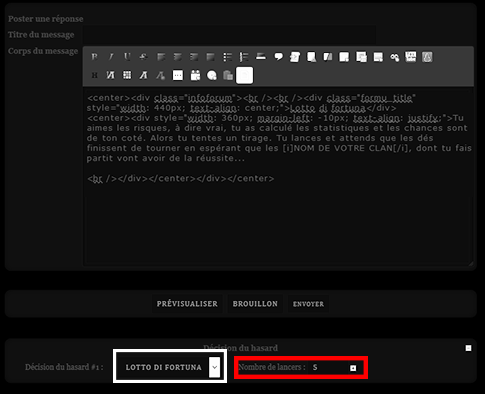The image size is (485, 394).
Task: Grab the text area resize handle
Action: pos(470,263)
